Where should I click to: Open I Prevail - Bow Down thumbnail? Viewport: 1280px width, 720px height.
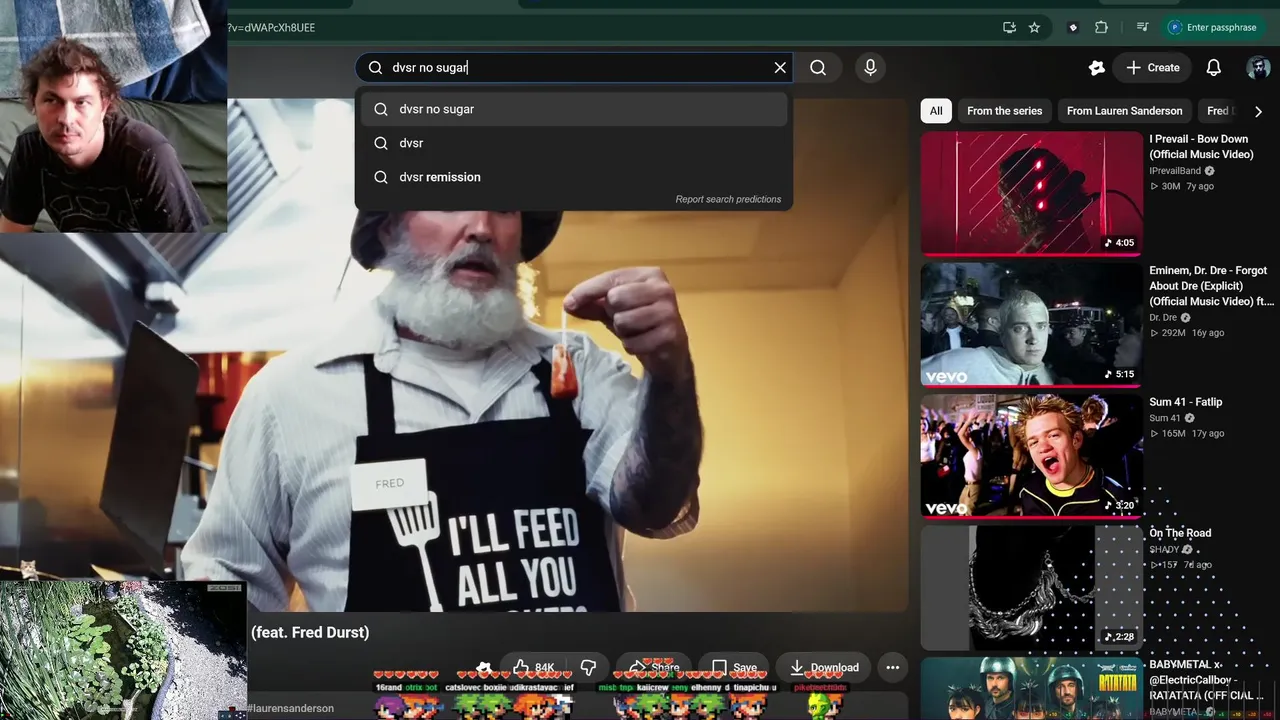[x=1031, y=193]
